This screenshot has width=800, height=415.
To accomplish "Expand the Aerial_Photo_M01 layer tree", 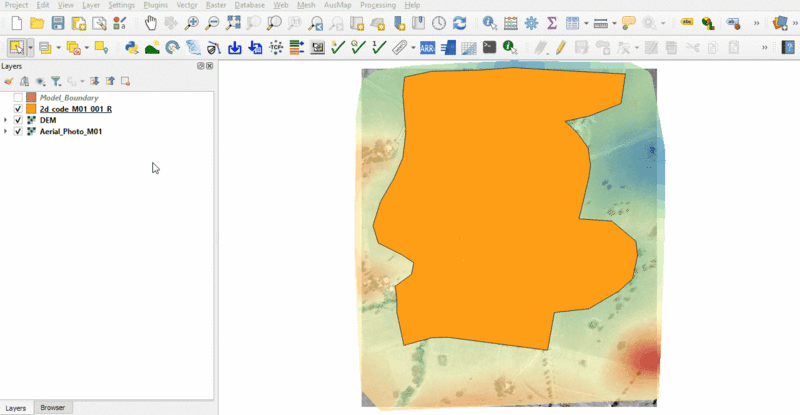I will (6, 131).
